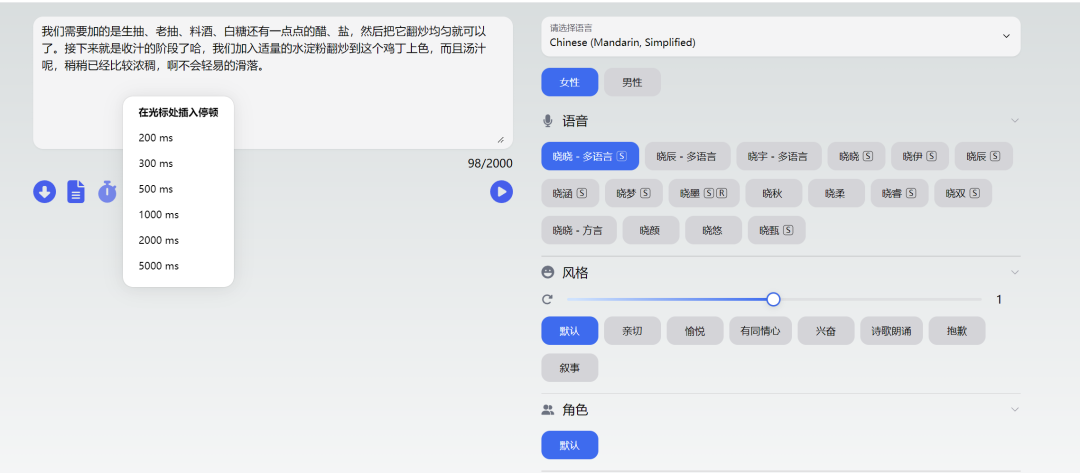
Task: Choose the 晓辰 - 多语言 voice
Action: pyautogui.click(x=687, y=156)
